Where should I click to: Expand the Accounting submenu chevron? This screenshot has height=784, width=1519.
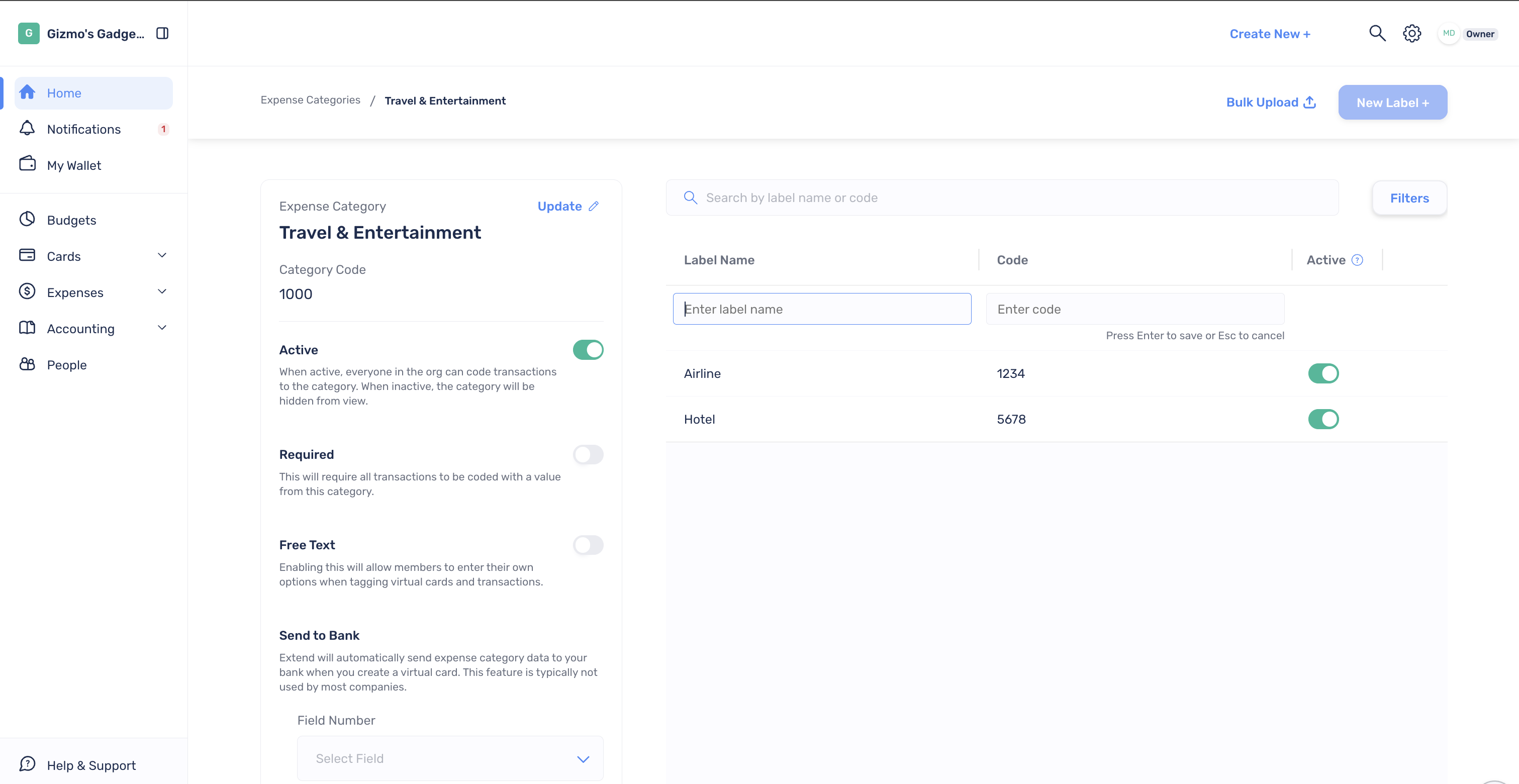coord(162,328)
